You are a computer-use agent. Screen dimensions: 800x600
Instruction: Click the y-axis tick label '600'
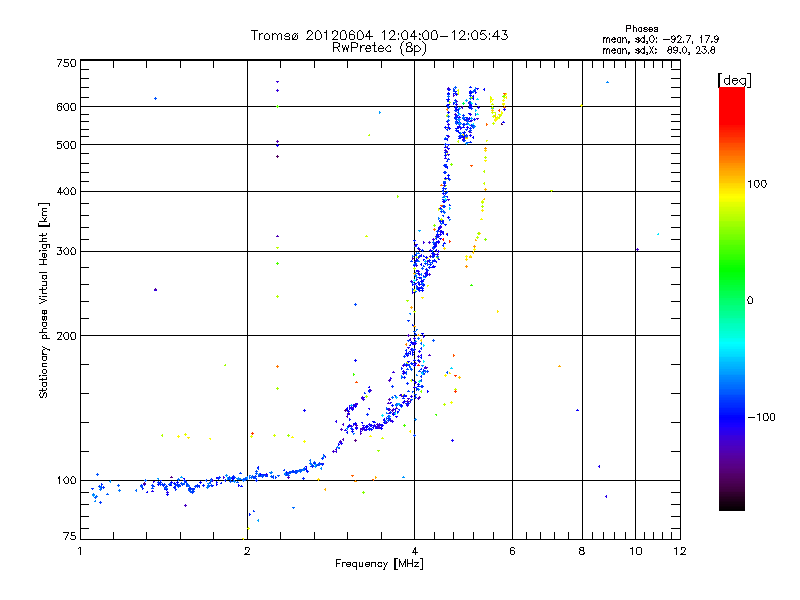click(66, 107)
